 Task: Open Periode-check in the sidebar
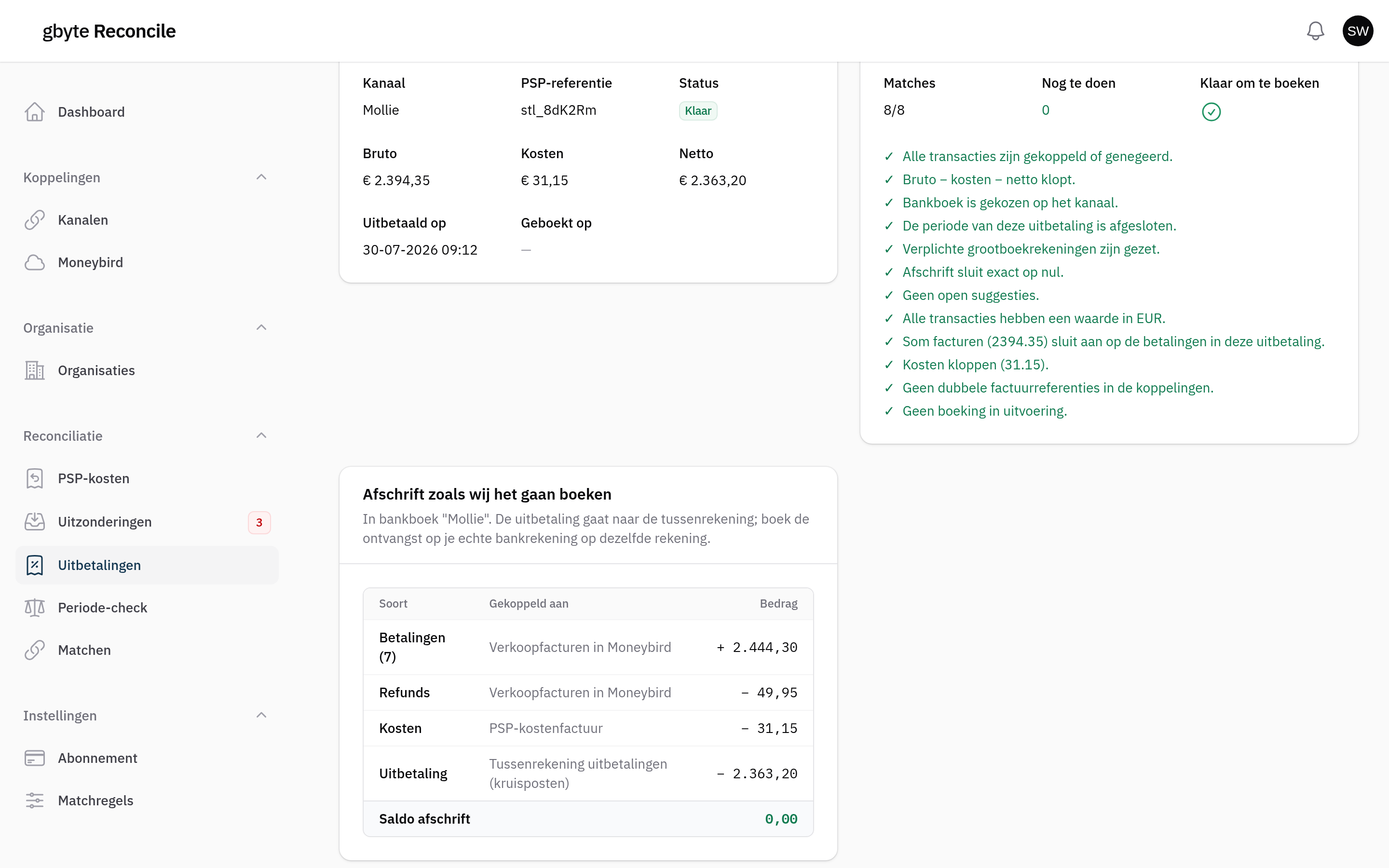(x=147, y=608)
